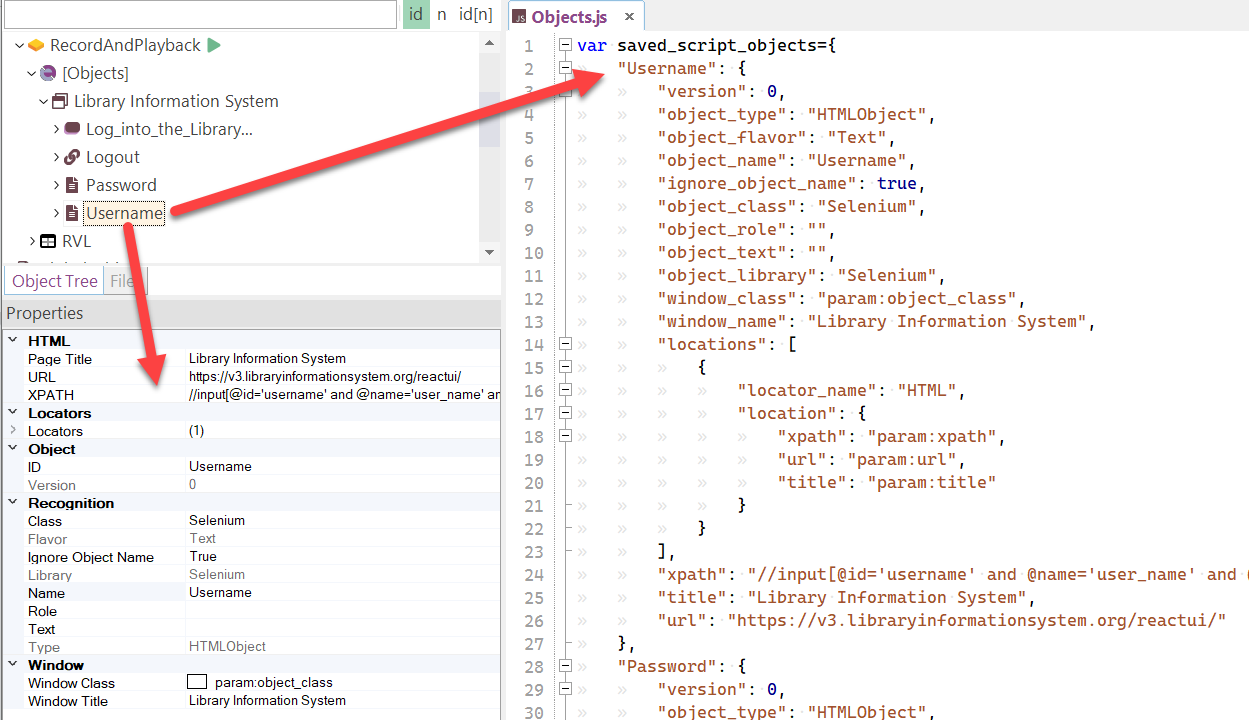Click the URL property value
Image resolution: width=1249 pixels, height=720 pixels.
point(325,377)
